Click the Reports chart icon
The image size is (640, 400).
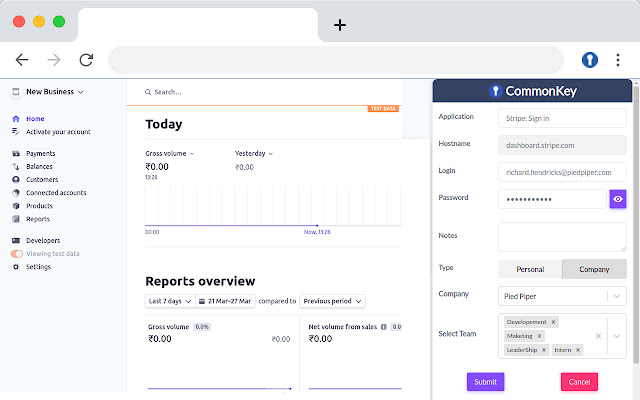[x=16, y=219]
